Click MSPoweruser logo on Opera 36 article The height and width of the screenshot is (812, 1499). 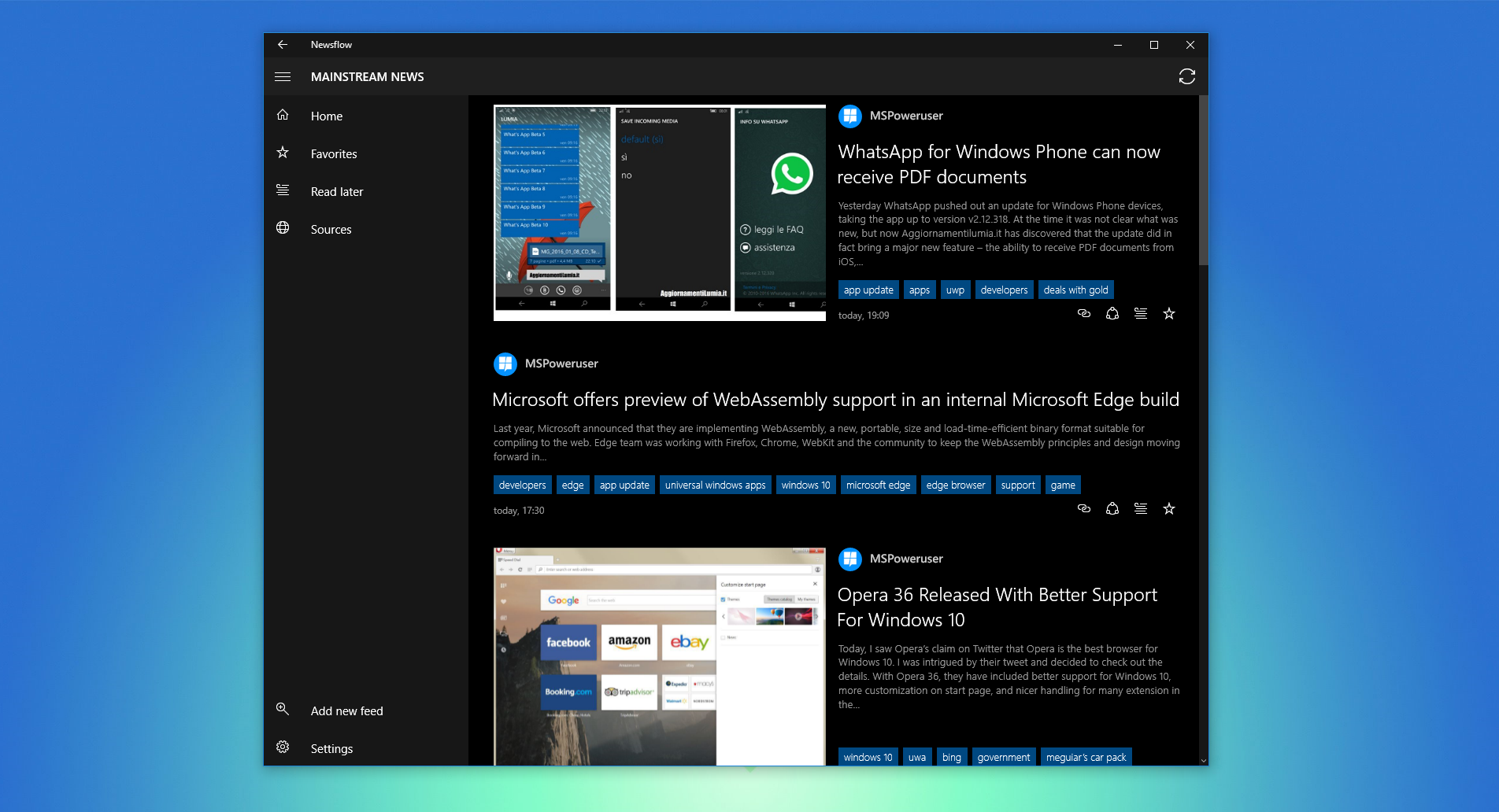click(x=850, y=559)
